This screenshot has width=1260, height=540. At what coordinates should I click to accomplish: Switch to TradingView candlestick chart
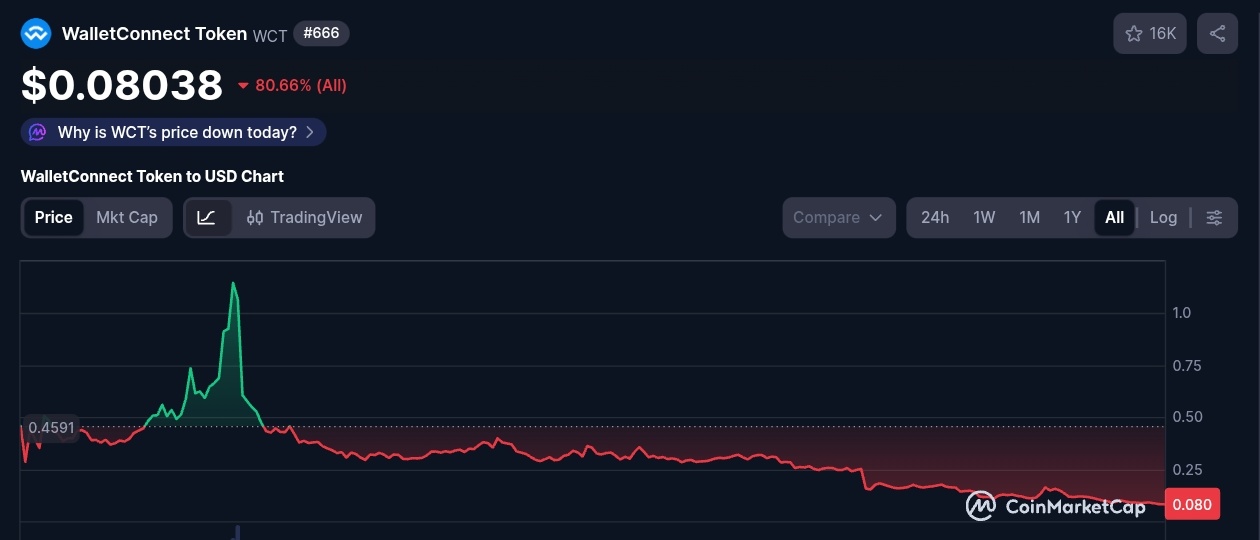pyautogui.click(x=304, y=218)
